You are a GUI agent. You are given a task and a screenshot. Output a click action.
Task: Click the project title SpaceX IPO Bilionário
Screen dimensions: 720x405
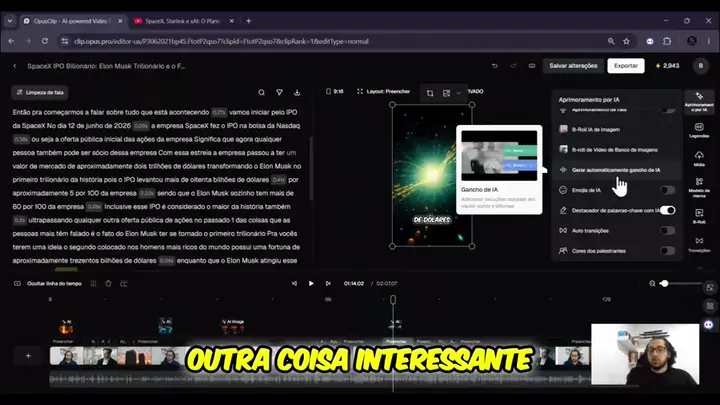106,66
